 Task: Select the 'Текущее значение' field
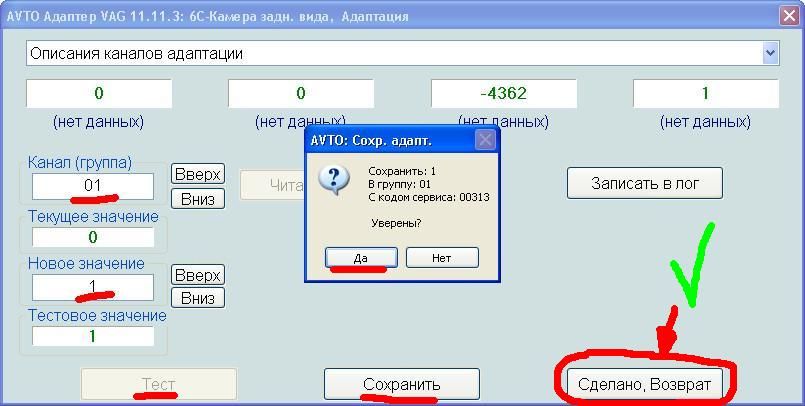coord(93,238)
